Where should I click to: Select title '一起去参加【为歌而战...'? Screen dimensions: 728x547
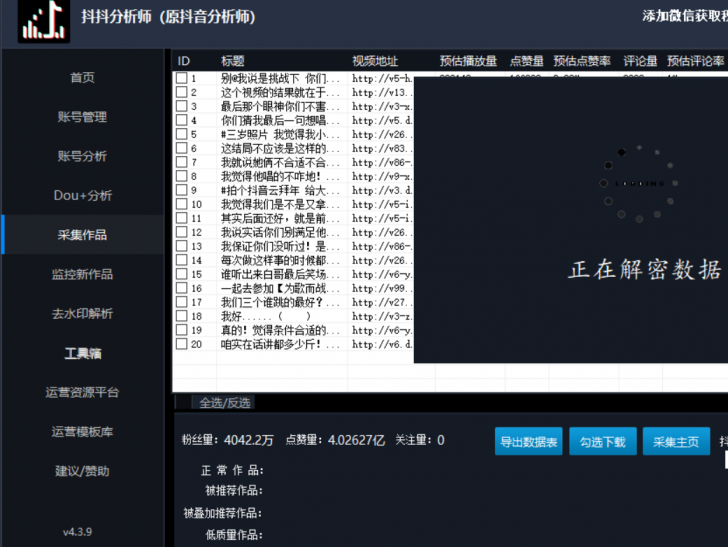pyautogui.click(x=280, y=288)
